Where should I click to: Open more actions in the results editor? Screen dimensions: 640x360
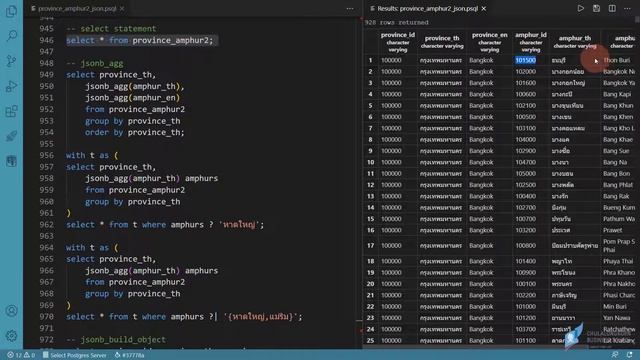[x=627, y=8]
